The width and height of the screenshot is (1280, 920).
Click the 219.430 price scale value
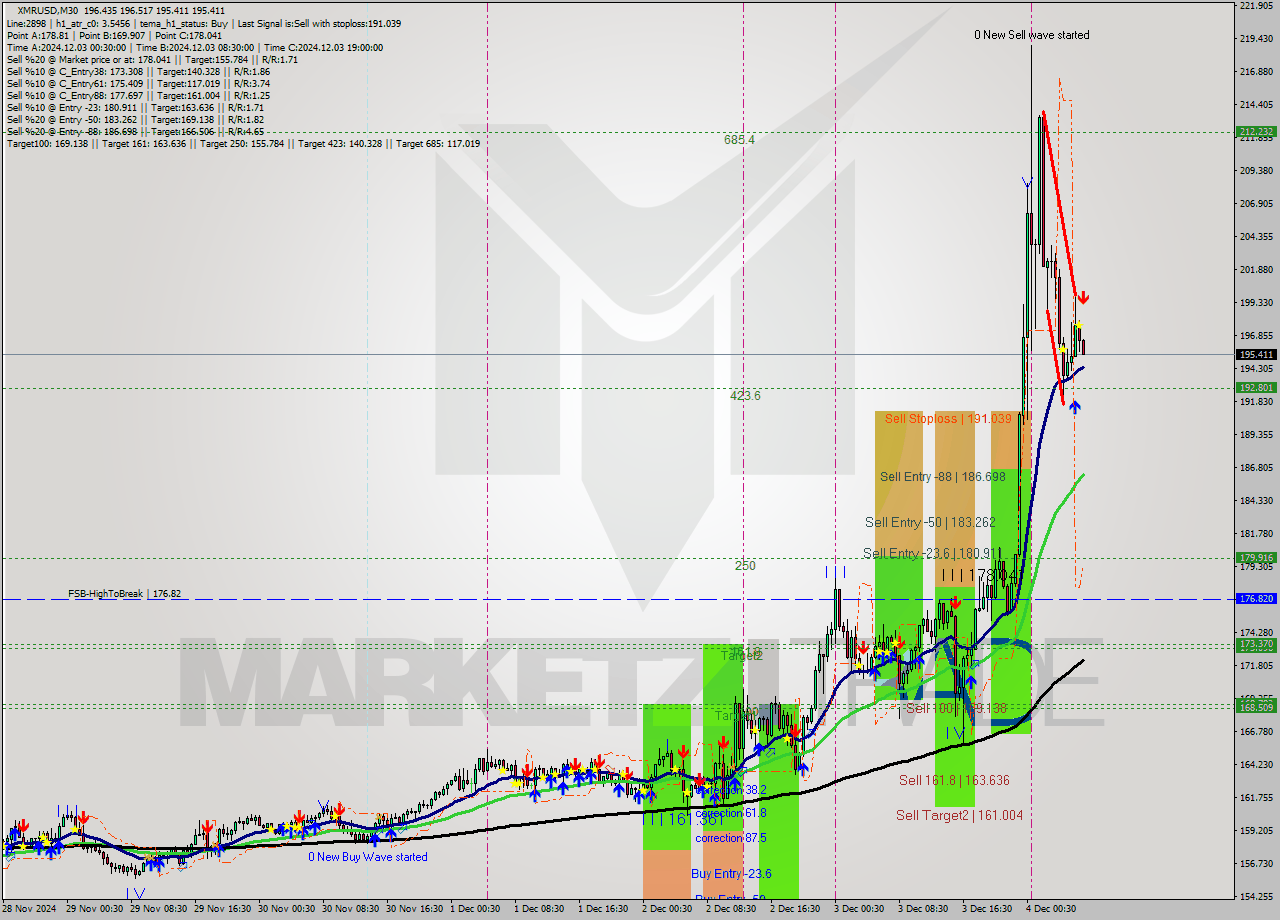1256,39
